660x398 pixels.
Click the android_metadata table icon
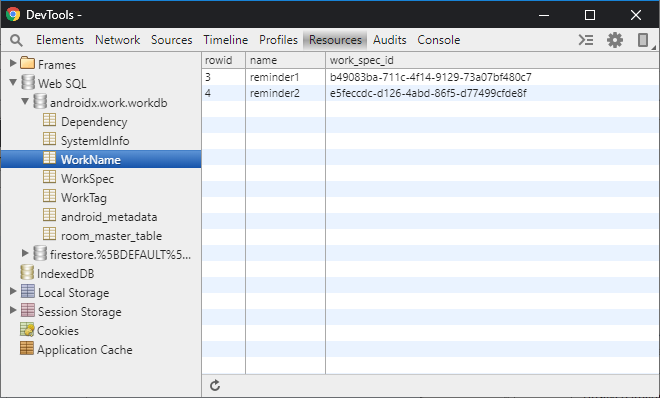pyautogui.click(x=49, y=215)
